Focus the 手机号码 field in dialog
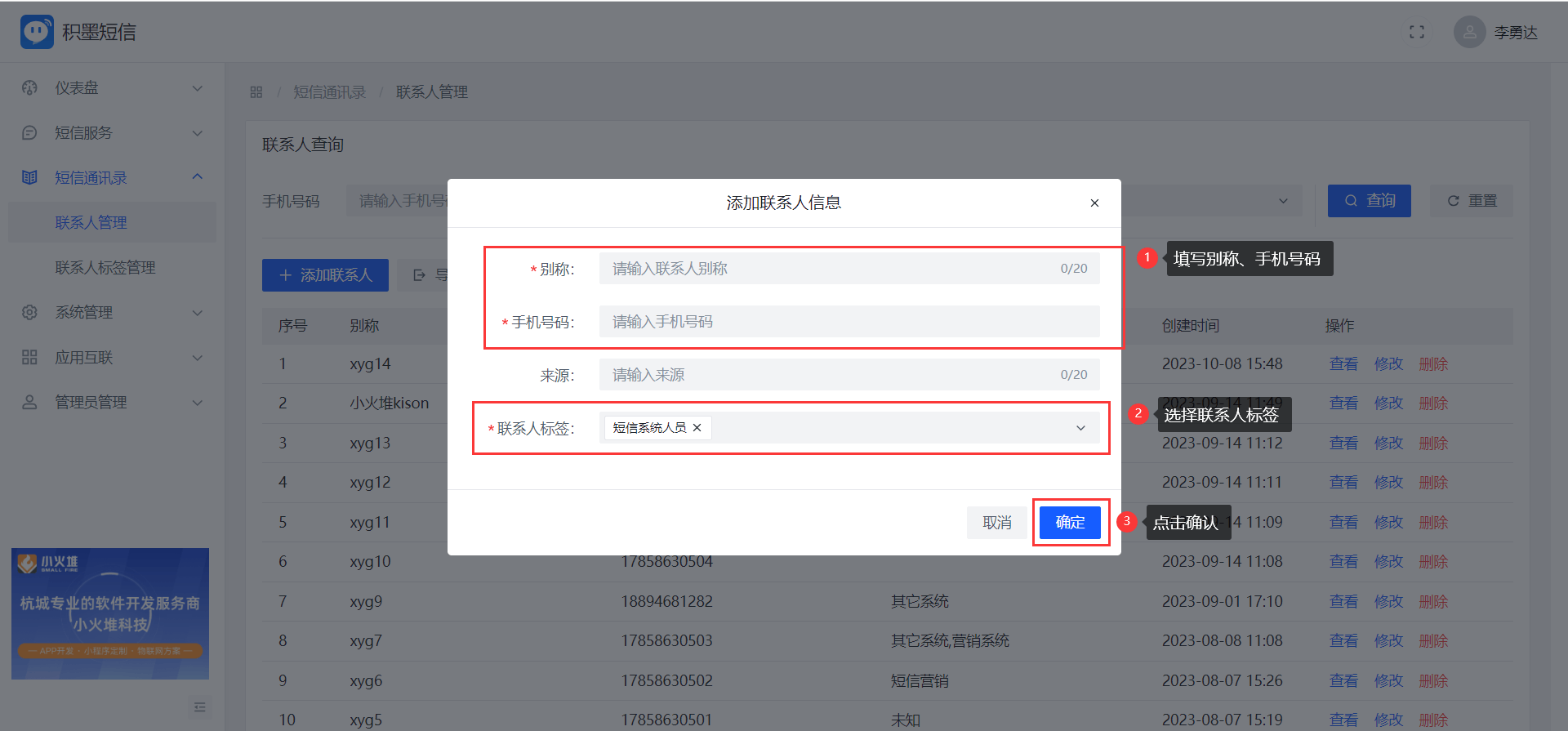The image size is (1568, 731). (849, 322)
